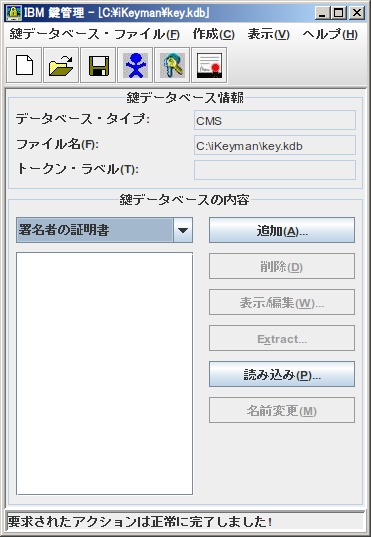Click the 追加(A)... button

[282, 230]
